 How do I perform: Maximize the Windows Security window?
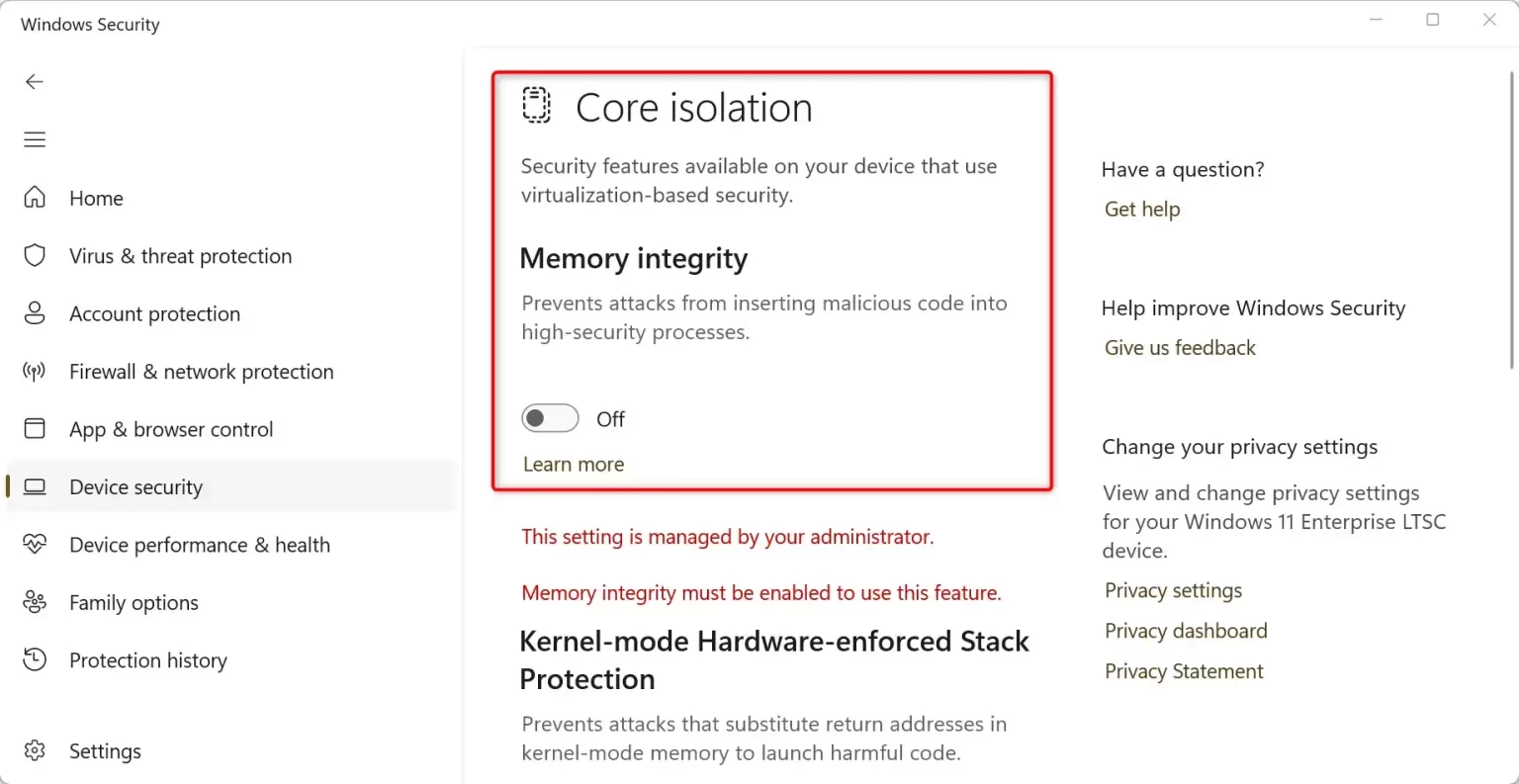(1432, 20)
